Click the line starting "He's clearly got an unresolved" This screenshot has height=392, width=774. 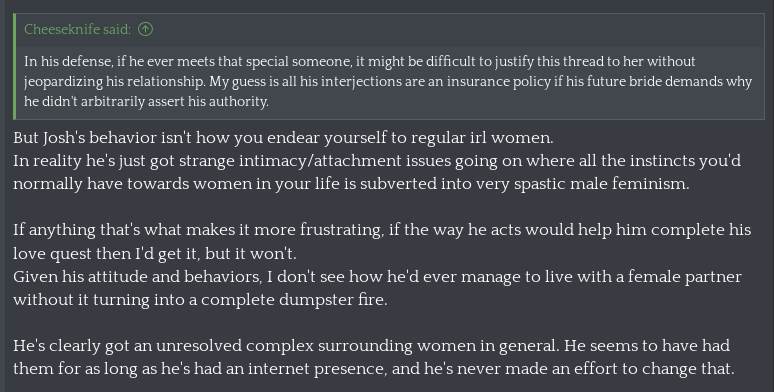click(371, 346)
